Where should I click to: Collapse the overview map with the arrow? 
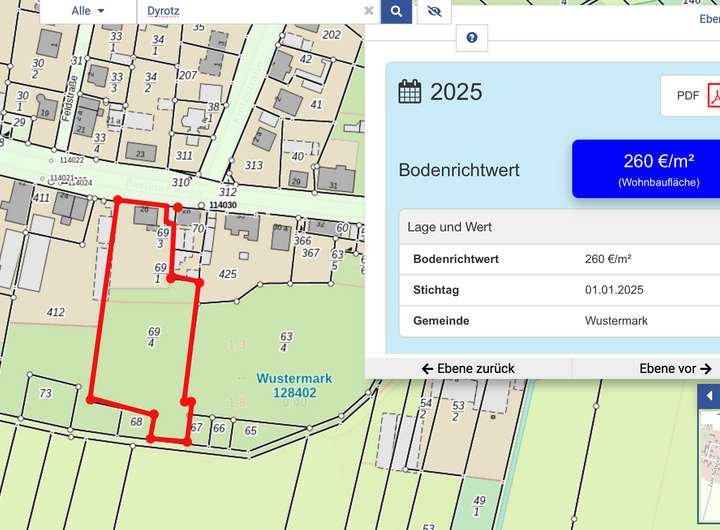click(x=709, y=396)
